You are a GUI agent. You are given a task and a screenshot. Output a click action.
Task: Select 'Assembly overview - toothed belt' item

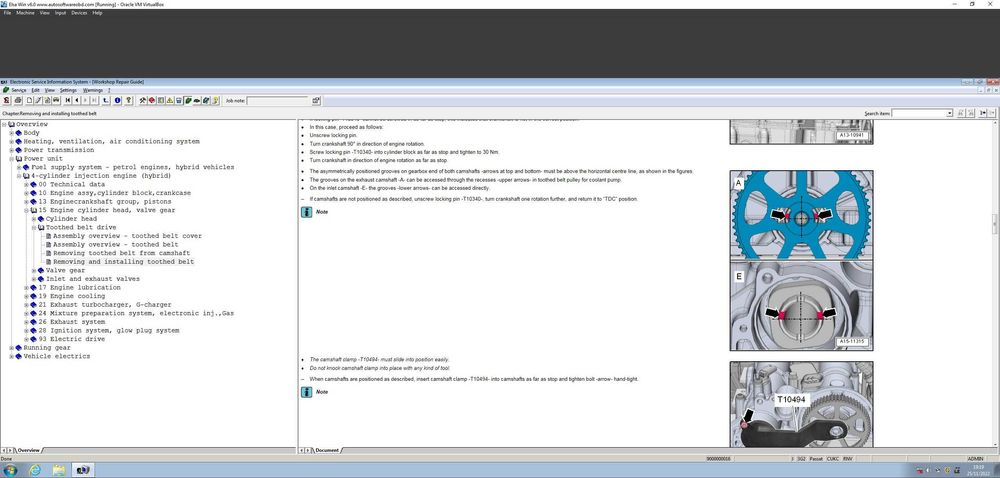115,245
